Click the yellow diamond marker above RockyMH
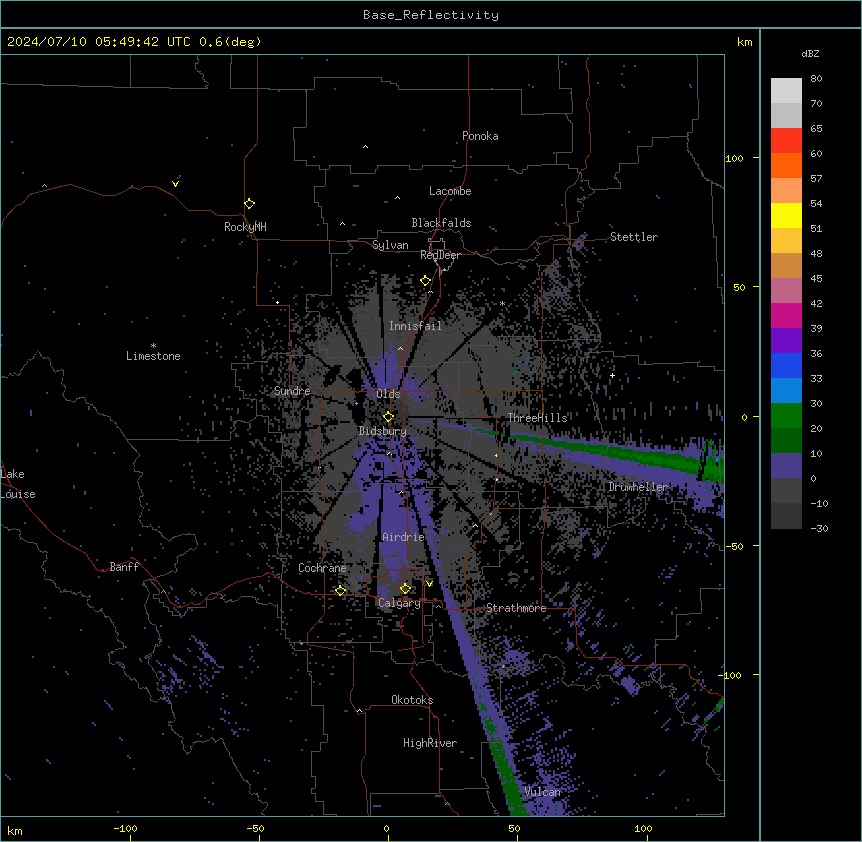 (x=250, y=204)
